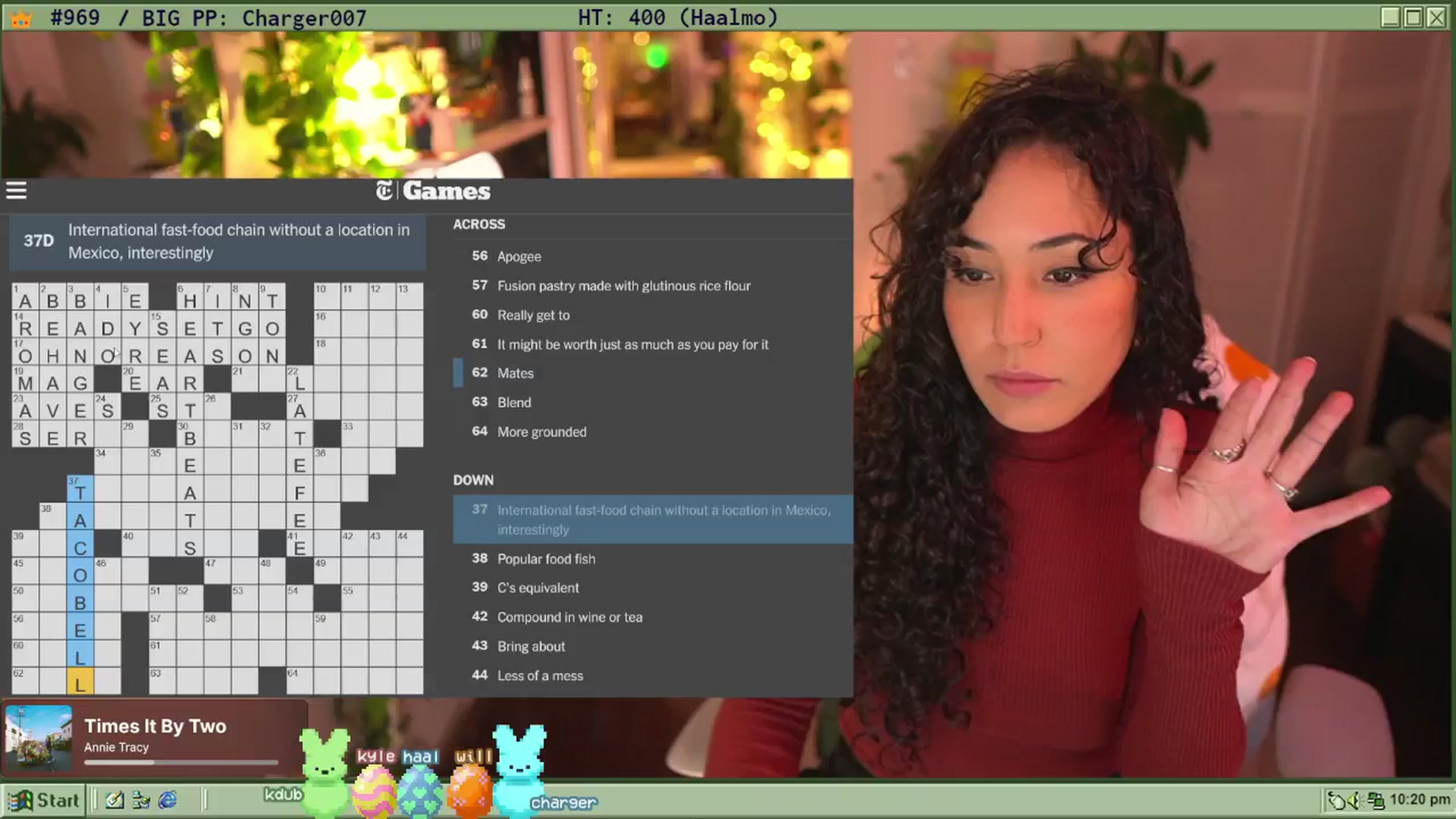Click the teal haal egg
The width and height of the screenshot is (1456, 819).
(x=420, y=790)
